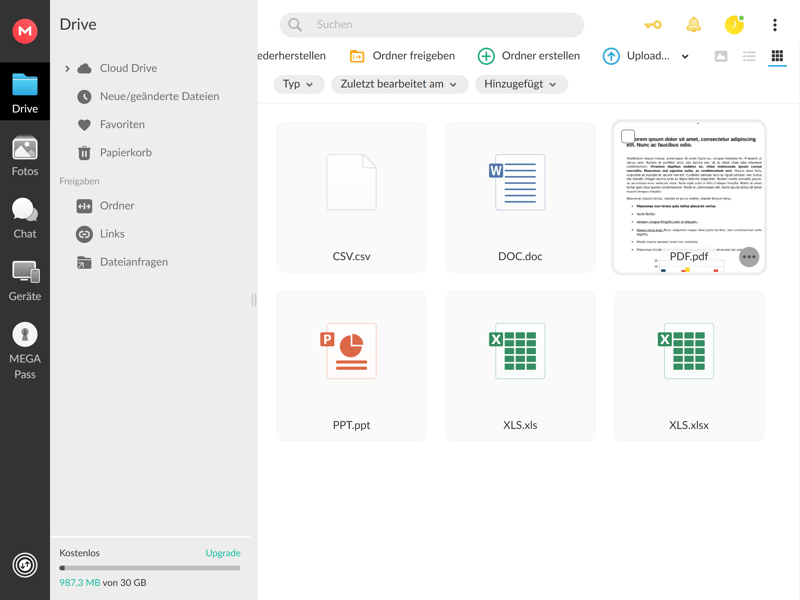Open MEGA Pass

coord(24,351)
